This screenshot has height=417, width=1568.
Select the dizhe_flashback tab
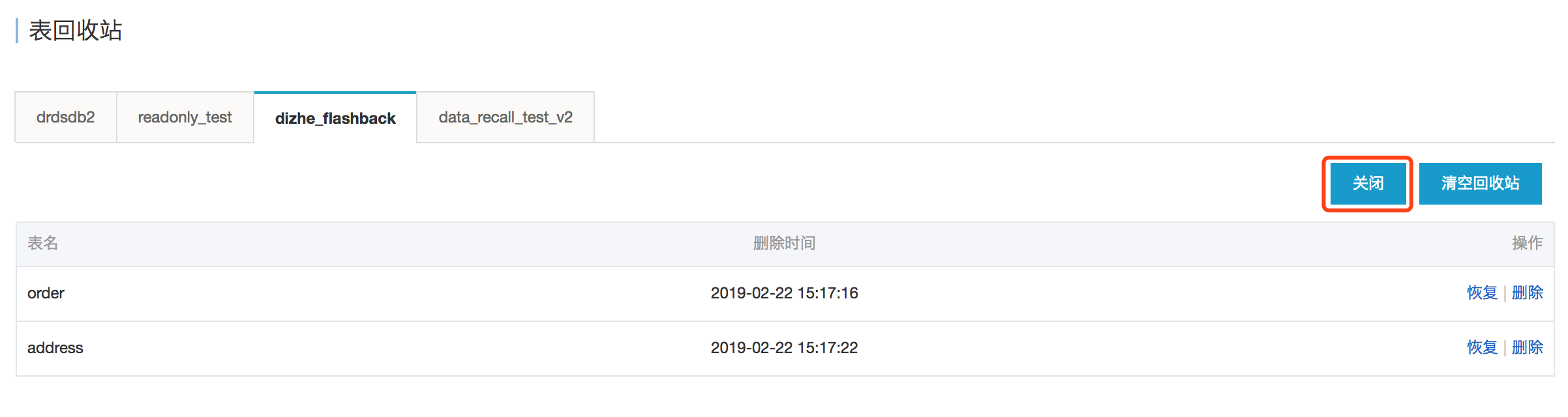click(x=335, y=118)
